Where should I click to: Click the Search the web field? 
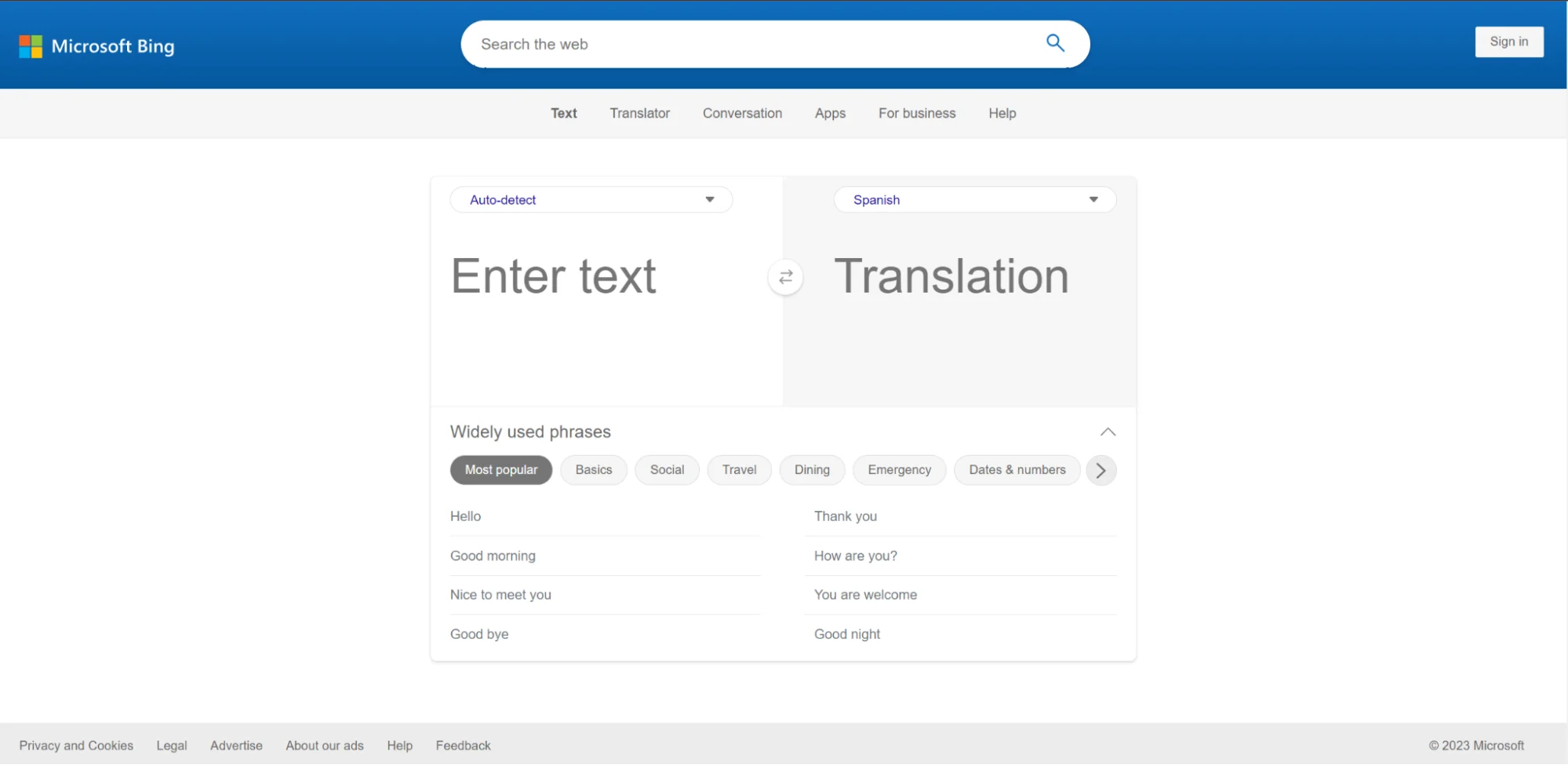[x=753, y=45]
